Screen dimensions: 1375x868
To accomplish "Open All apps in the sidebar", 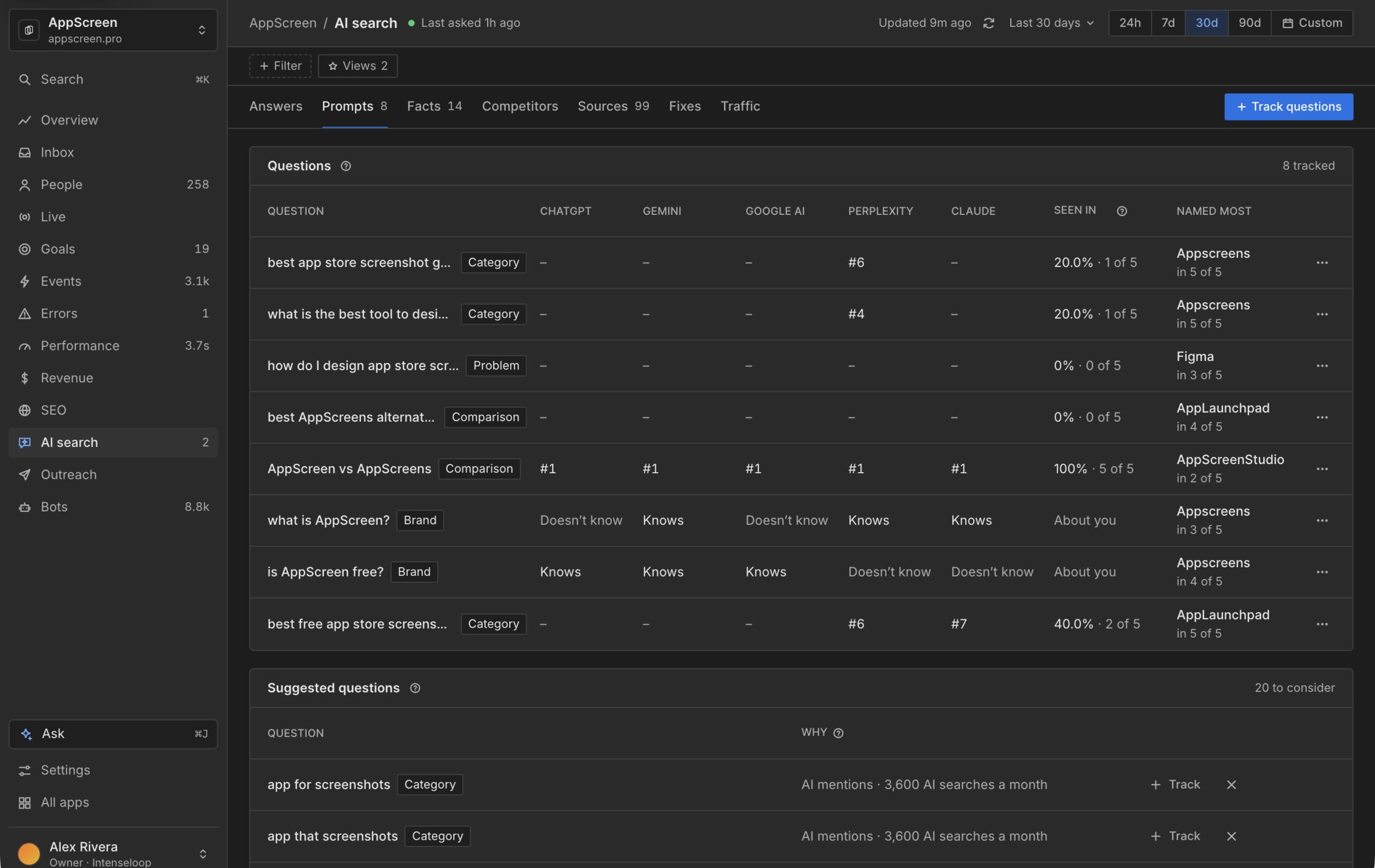I will [x=113, y=802].
